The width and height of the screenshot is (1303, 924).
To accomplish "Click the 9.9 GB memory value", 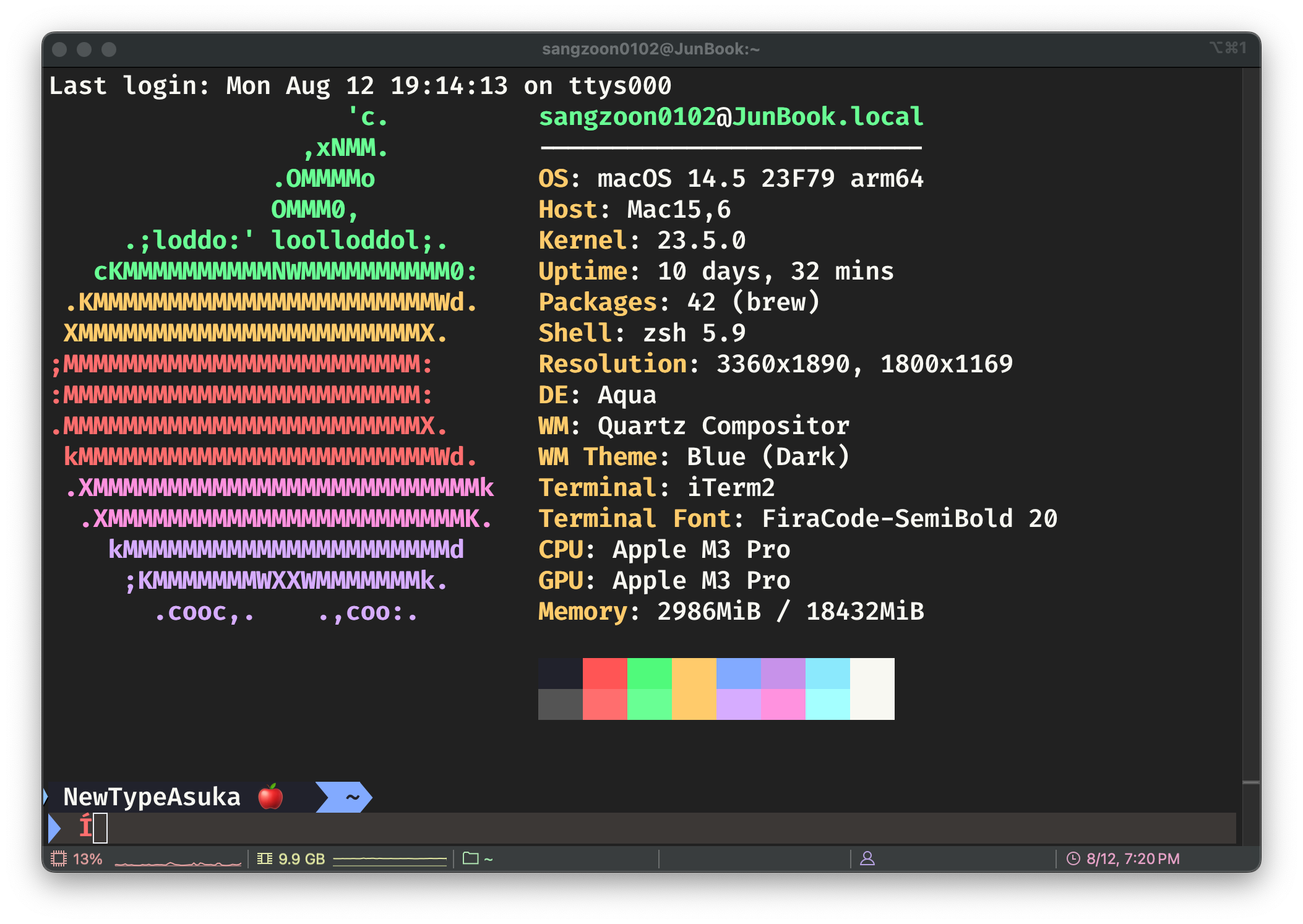I will click(x=302, y=859).
